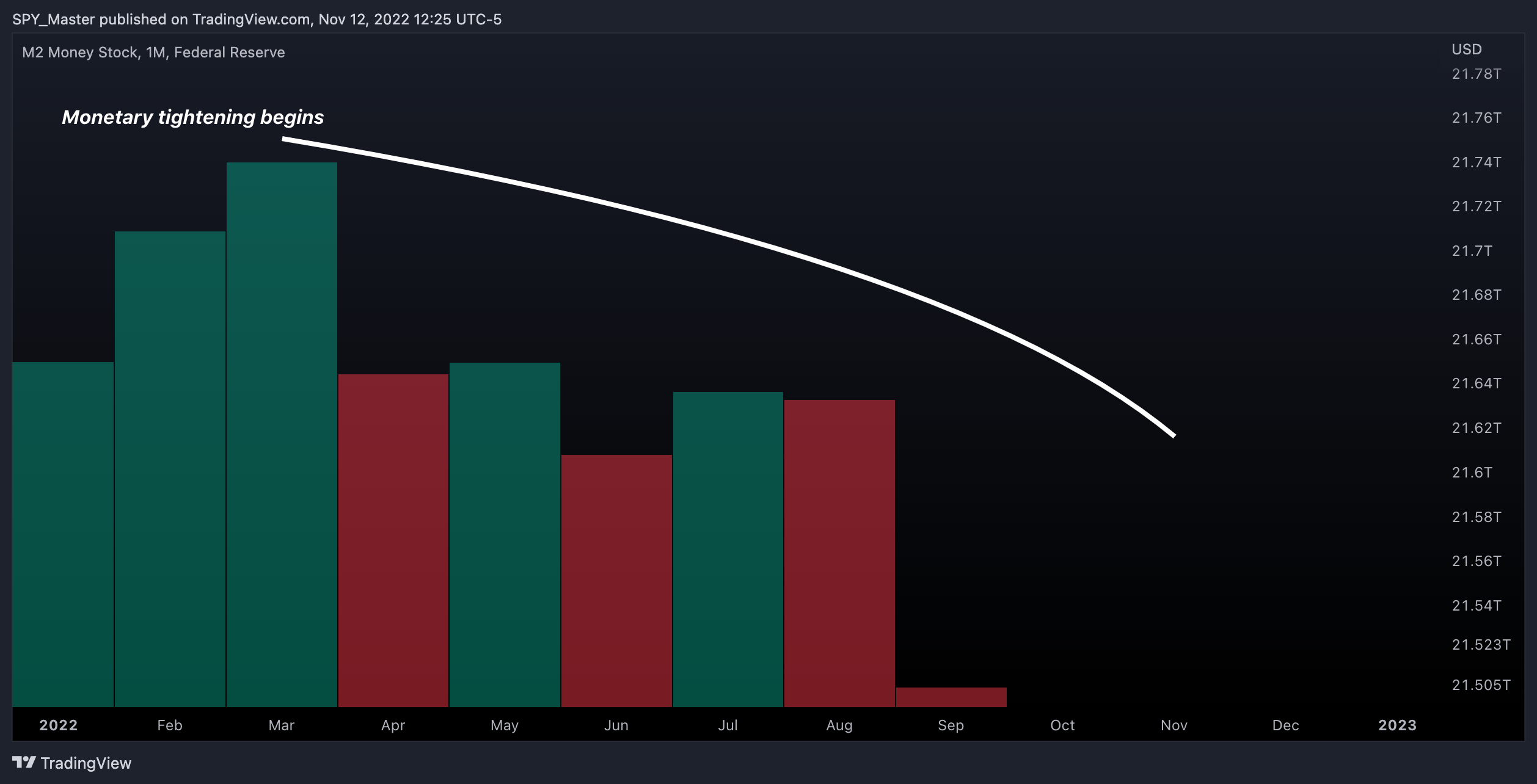The image size is (1537, 784).
Task: Click the M2 Money Stock chart title
Action: point(153,53)
